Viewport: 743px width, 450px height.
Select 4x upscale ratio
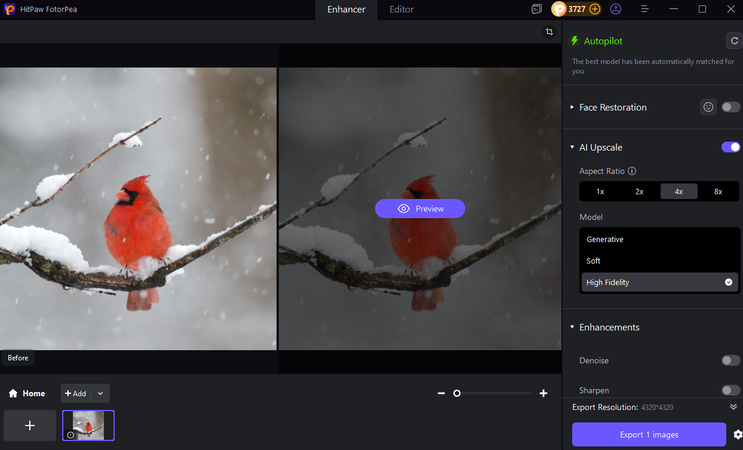point(679,191)
